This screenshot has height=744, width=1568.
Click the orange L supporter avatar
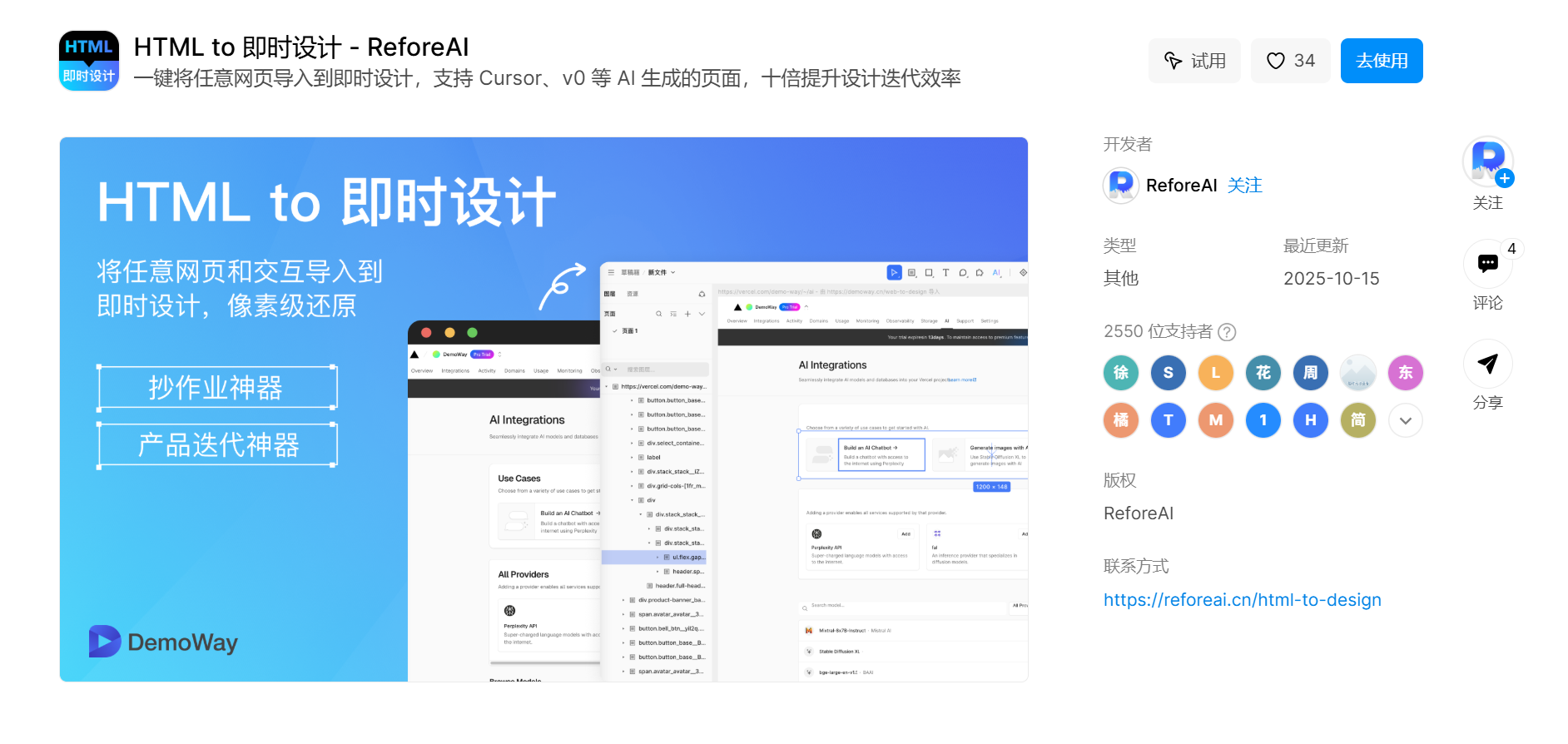click(x=1216, y=373)
